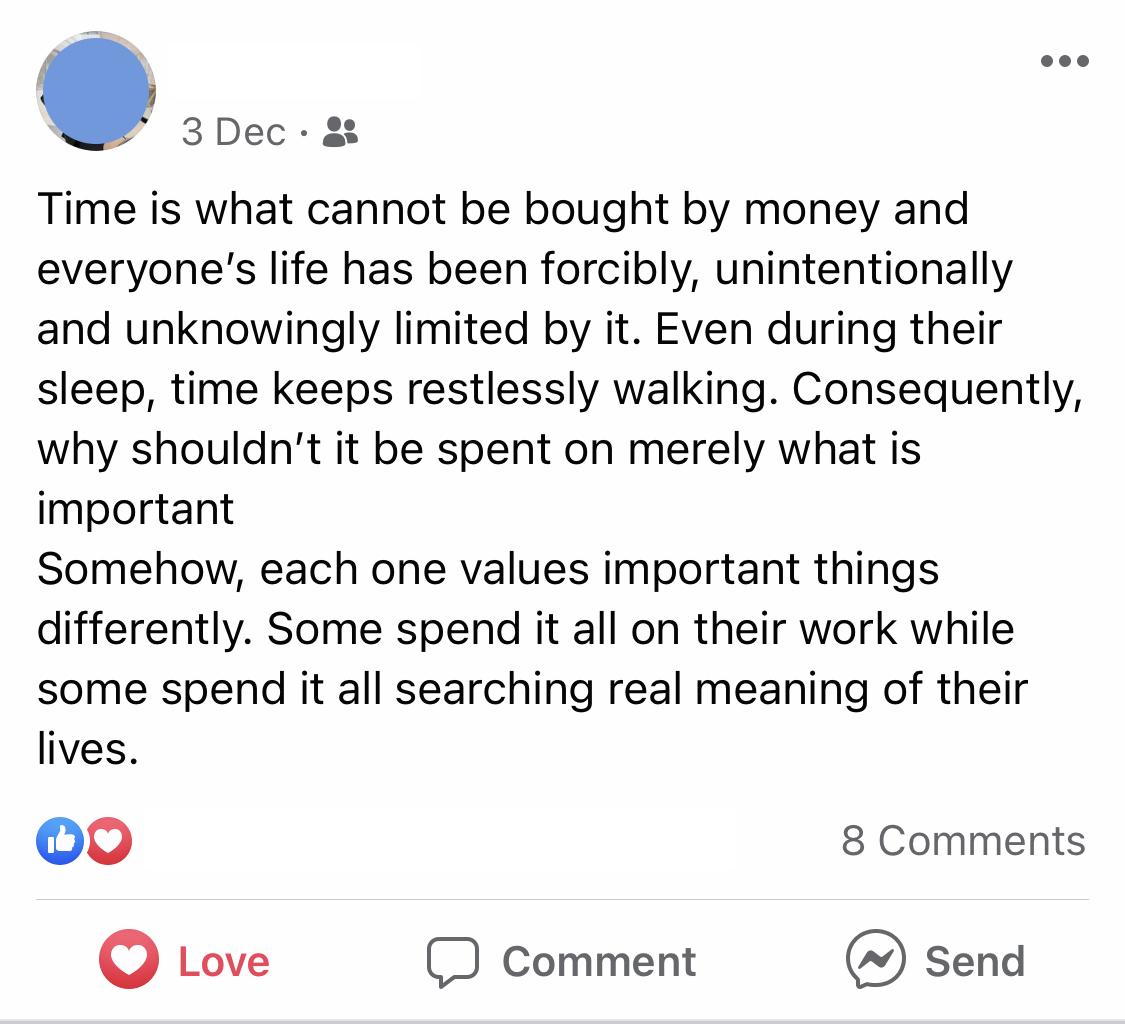1125x1024 pixels.
Task: Click the final word "lives." in post
Action: [x=88, y=749]
